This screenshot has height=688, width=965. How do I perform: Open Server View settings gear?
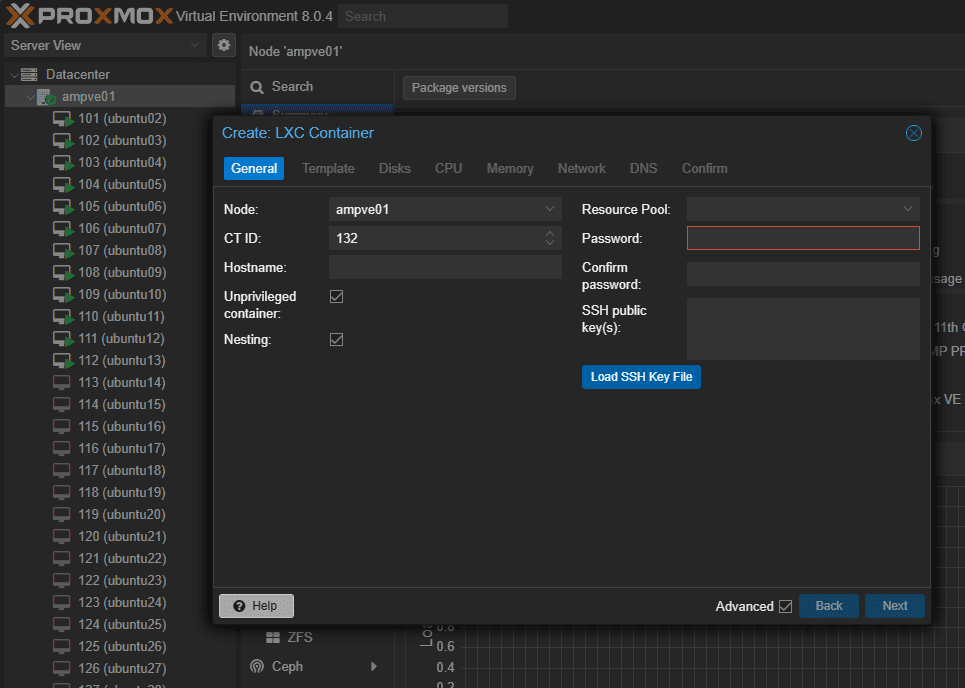(224, 45)
